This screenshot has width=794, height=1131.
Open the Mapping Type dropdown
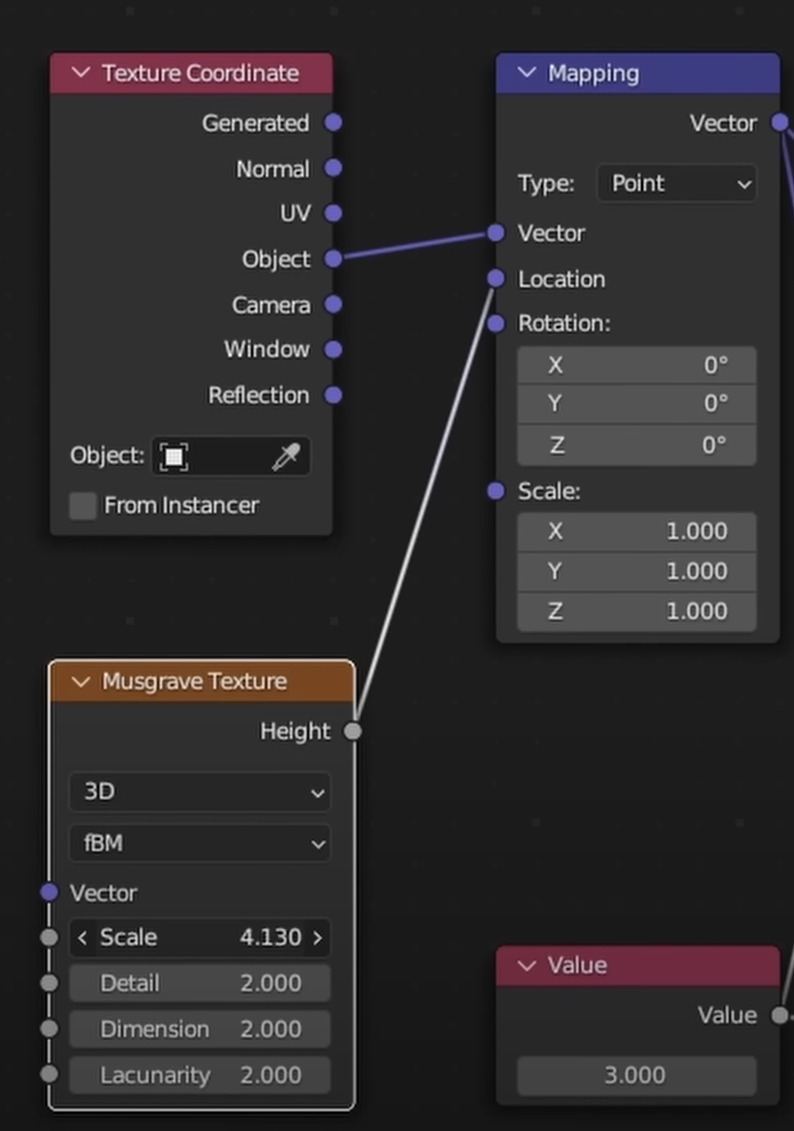click(676, 184)
